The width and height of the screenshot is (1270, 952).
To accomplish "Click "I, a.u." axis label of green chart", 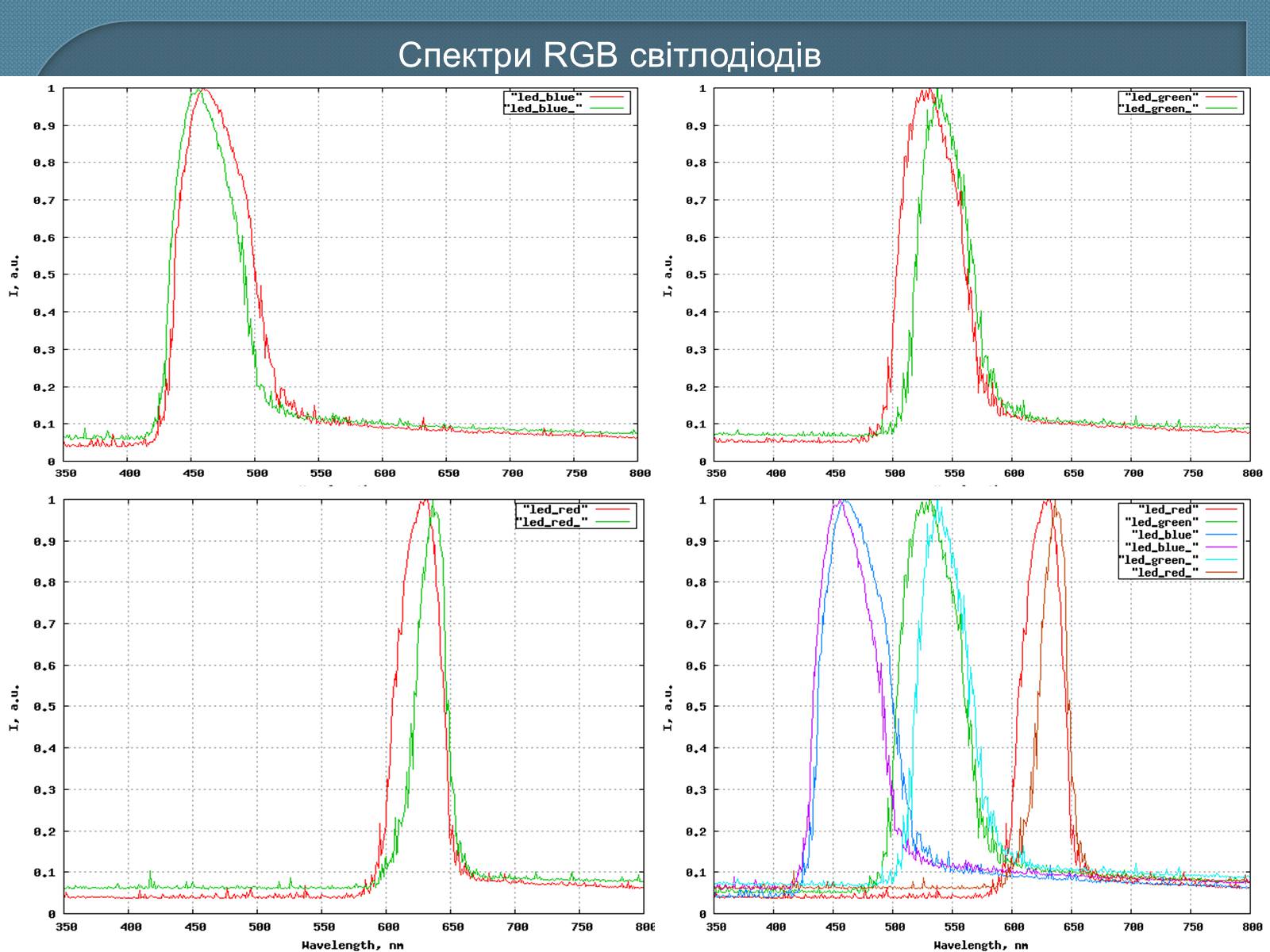I will click(668, 275).
